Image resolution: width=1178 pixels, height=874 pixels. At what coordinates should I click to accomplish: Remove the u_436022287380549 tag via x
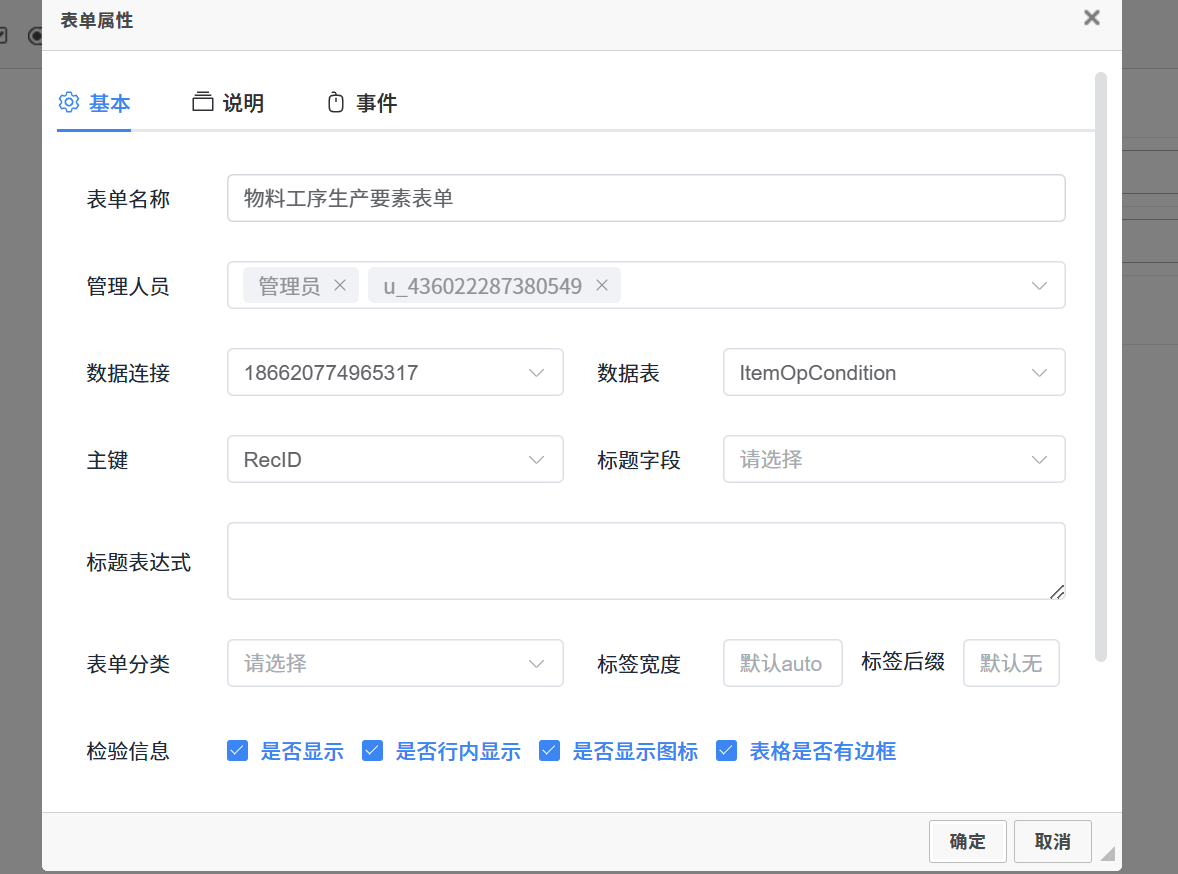pyautogui.click(x=602, y=286)
